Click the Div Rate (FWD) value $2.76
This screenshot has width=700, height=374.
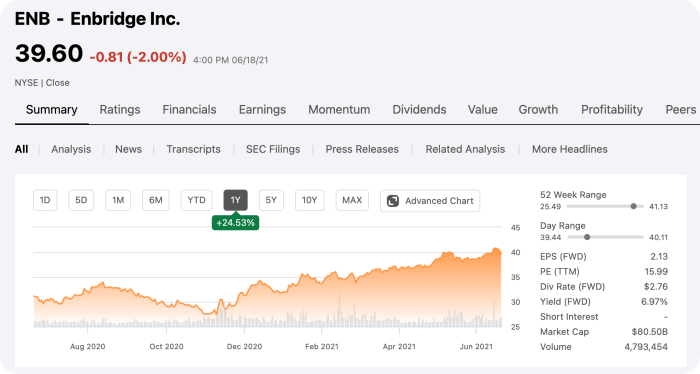(656, 287)
